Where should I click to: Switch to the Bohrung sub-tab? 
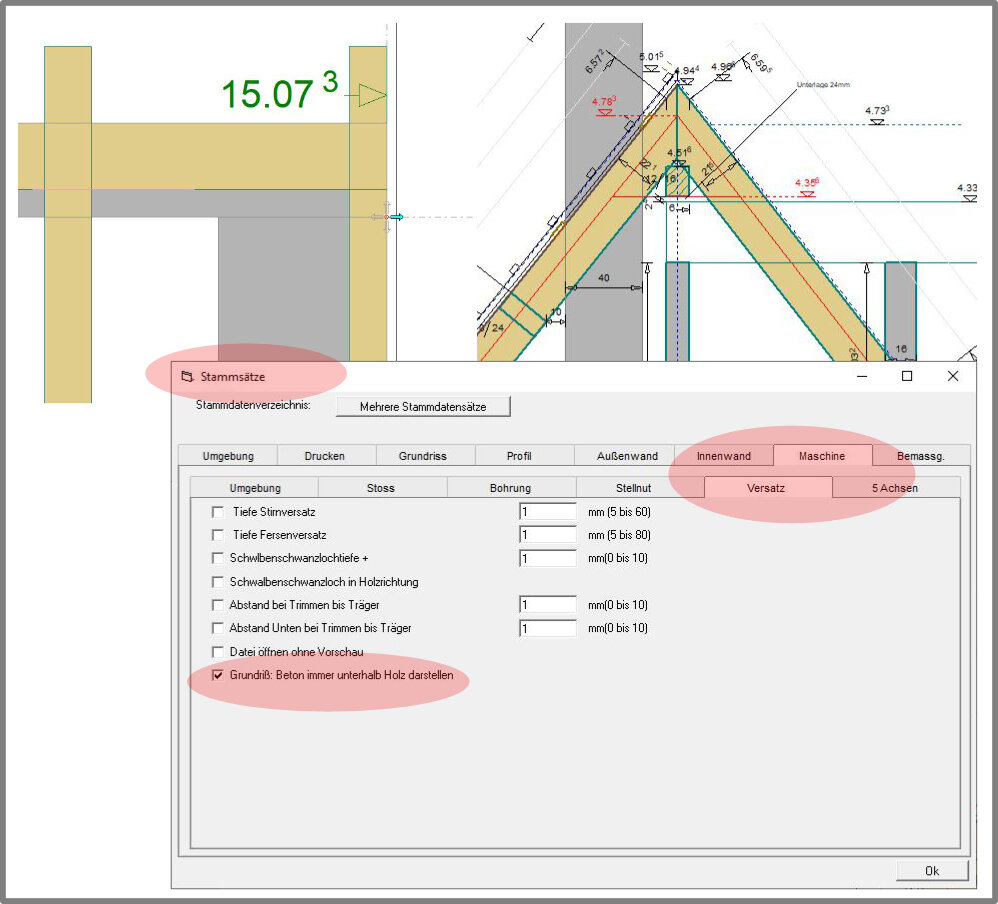510,488
